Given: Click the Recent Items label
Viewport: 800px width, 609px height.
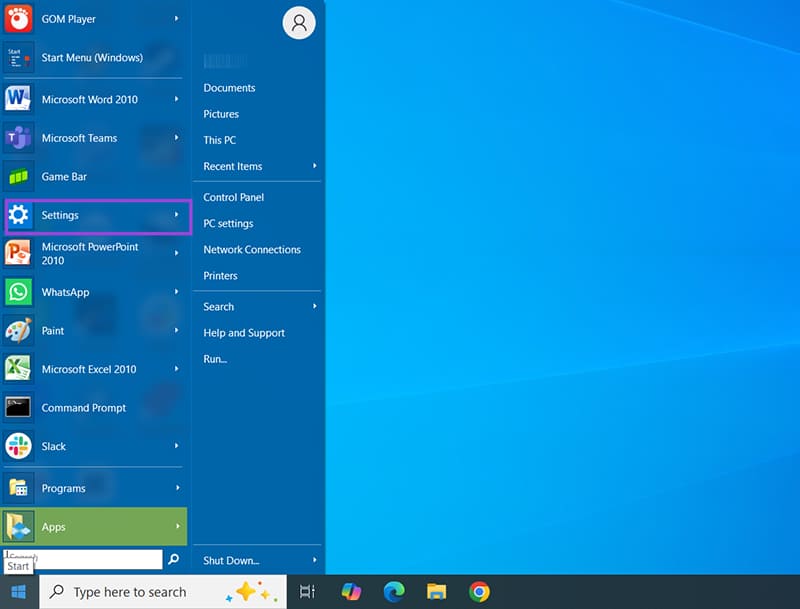Looking at the screenshot, I should pyautogui.click(x=233, y=166).
